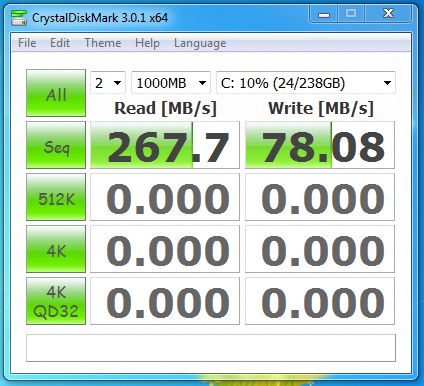Open the Edit menu
The image size is (424, 386).
(60, 43)
